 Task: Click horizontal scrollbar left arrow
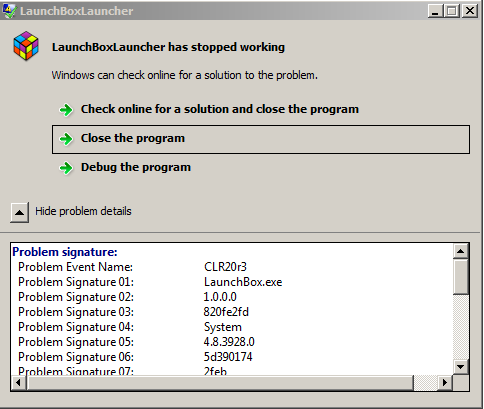[19, 382]
